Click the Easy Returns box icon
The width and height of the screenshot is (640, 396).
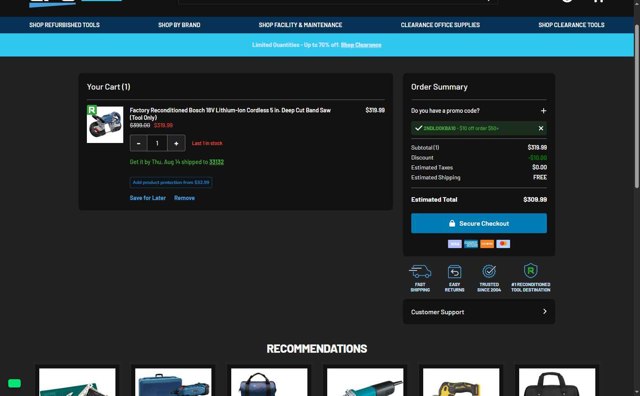pyautogui.click(x=454, y=271)
